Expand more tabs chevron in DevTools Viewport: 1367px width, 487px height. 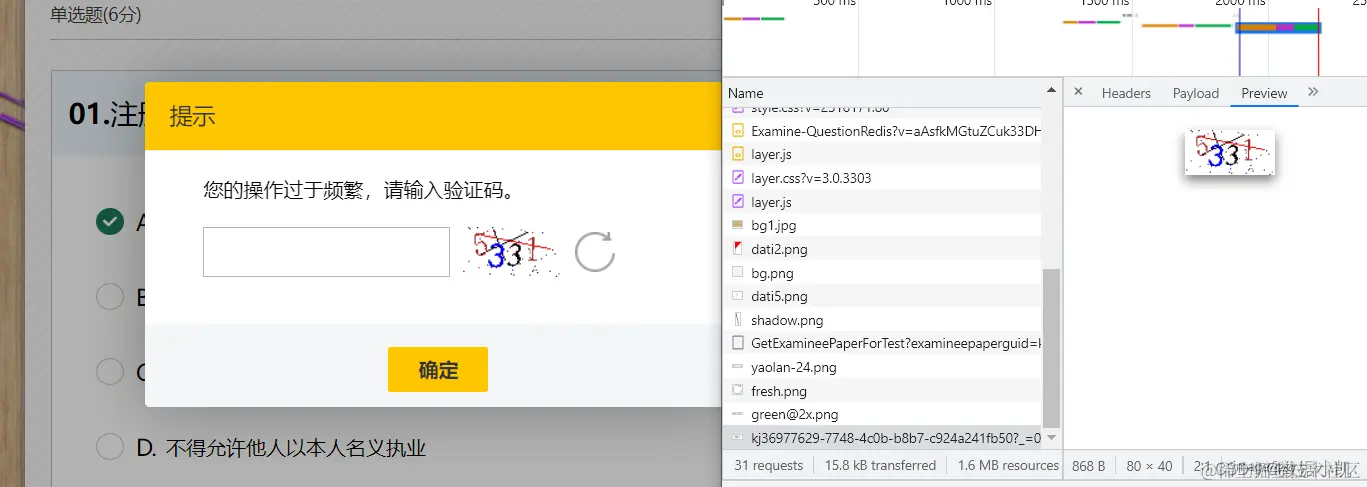pyautogui.click(x=1313, y=92)
